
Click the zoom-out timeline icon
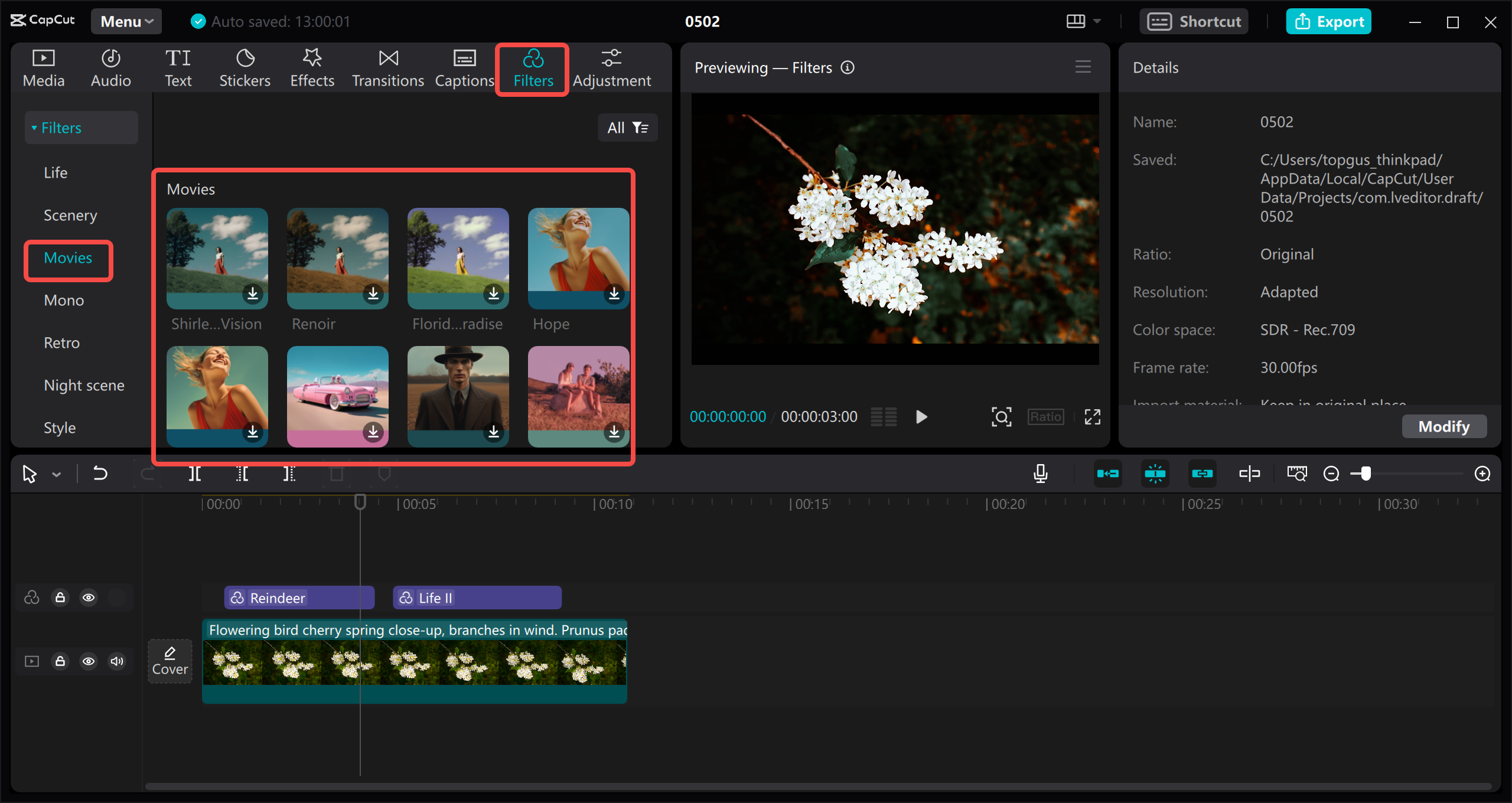(1331, 474)
